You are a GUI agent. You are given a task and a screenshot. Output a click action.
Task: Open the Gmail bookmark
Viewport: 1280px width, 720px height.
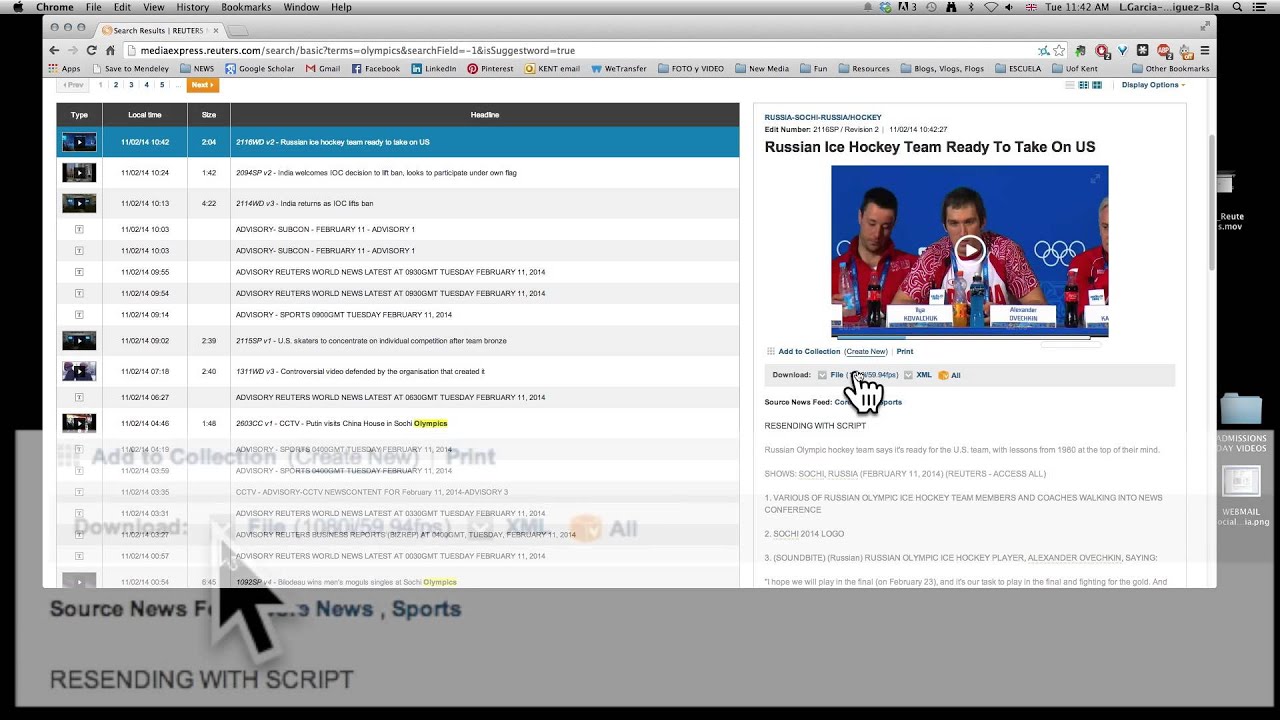pos(323,69)
